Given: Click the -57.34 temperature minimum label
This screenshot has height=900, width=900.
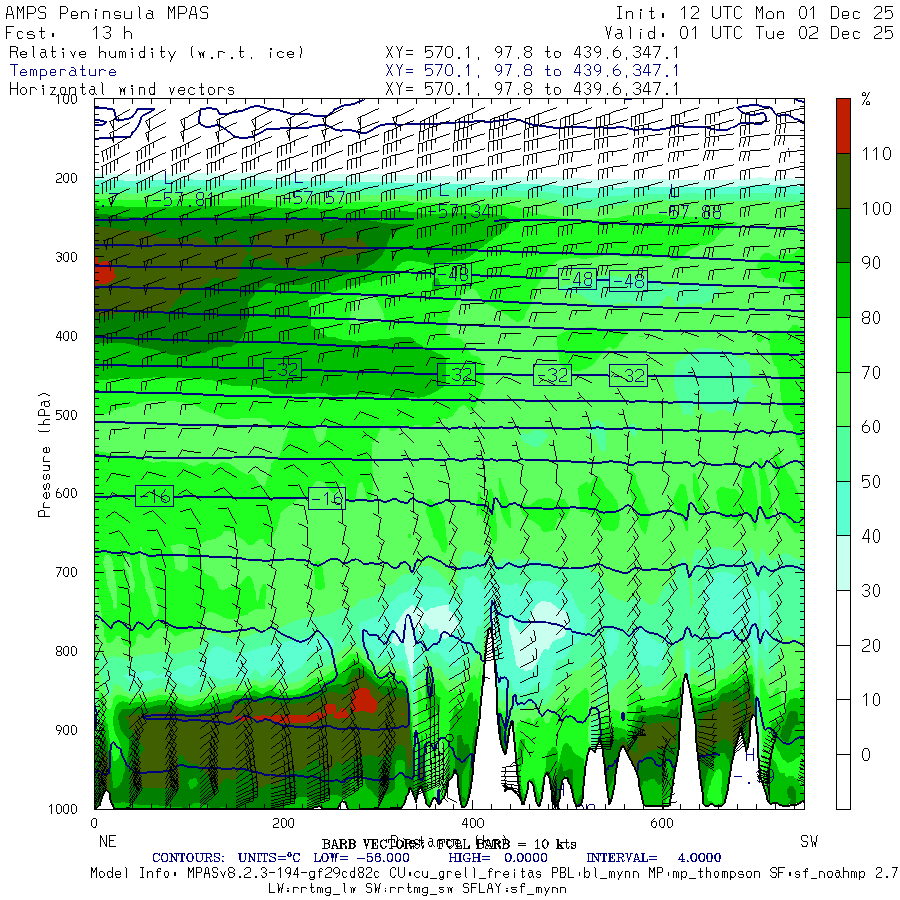Looking at the screenshot, I should (x=459, y=211).
